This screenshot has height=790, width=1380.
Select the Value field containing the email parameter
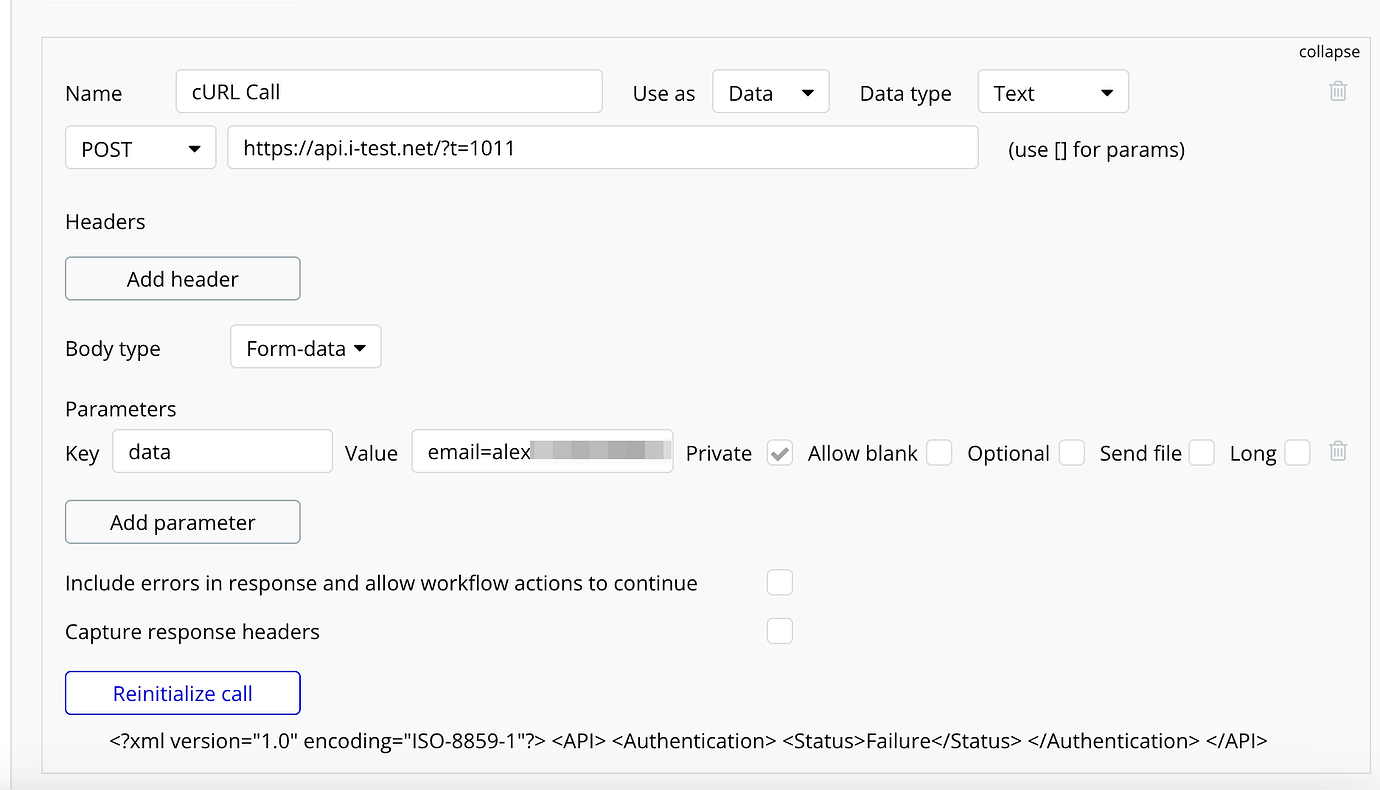(542, 451)
